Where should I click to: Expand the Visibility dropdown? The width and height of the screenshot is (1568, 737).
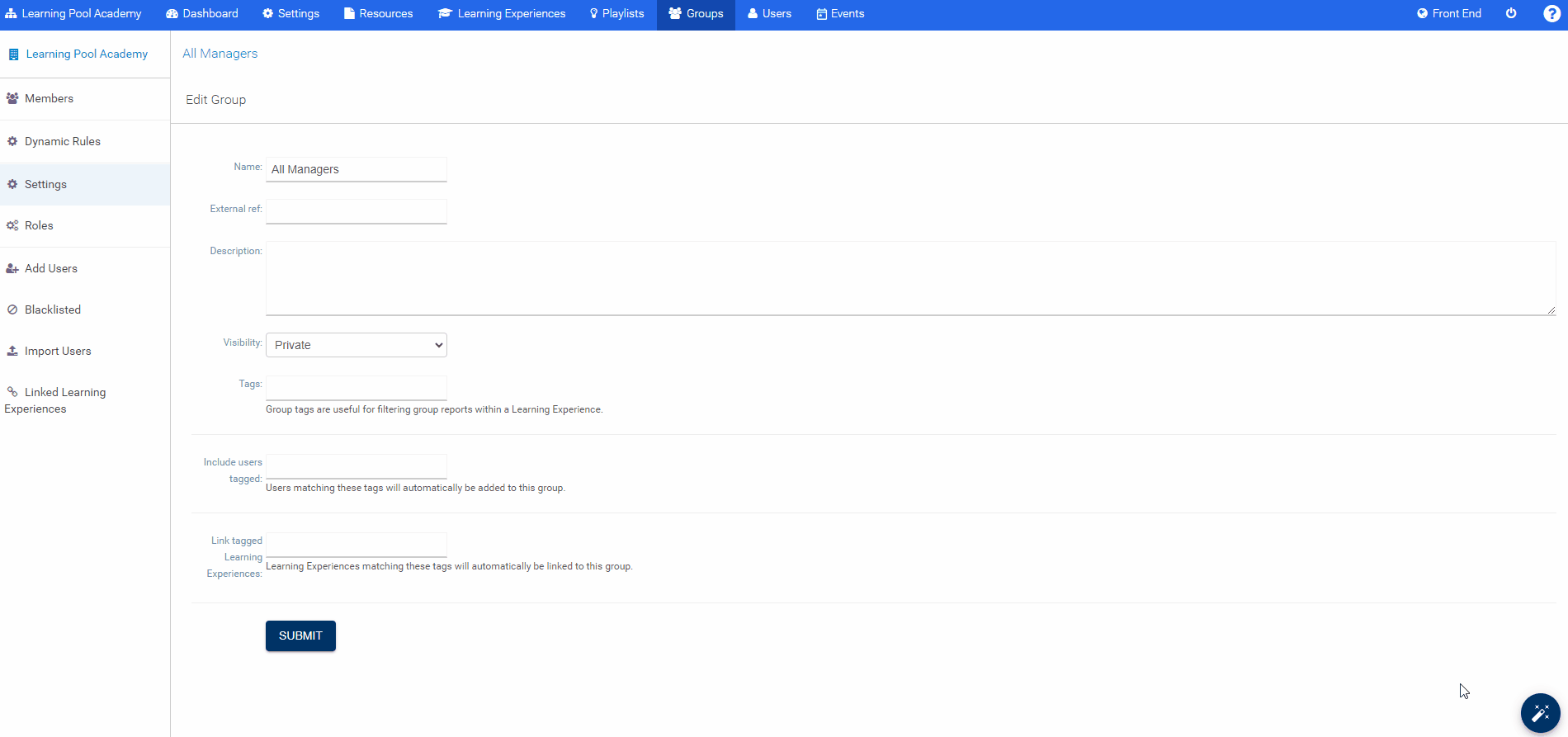356,345
